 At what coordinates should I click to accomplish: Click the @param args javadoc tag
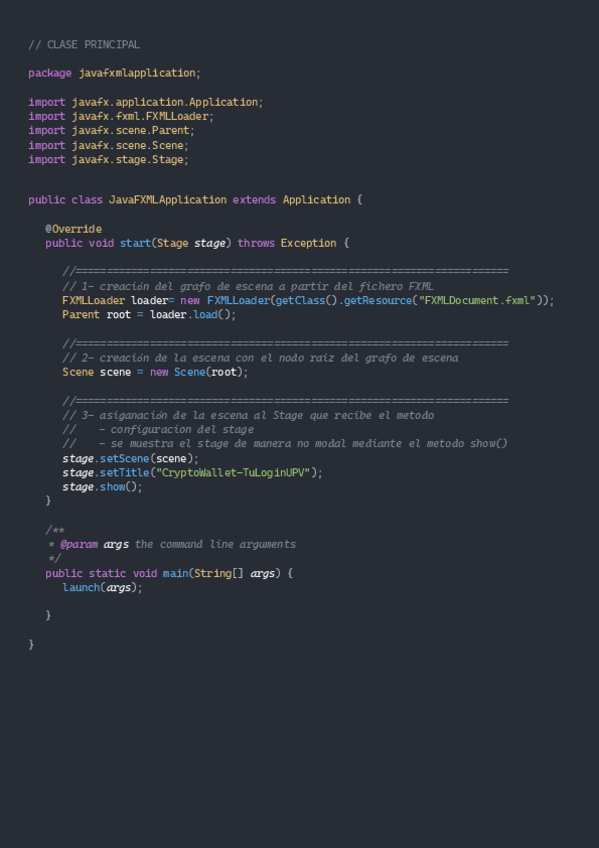pos(95,544)
